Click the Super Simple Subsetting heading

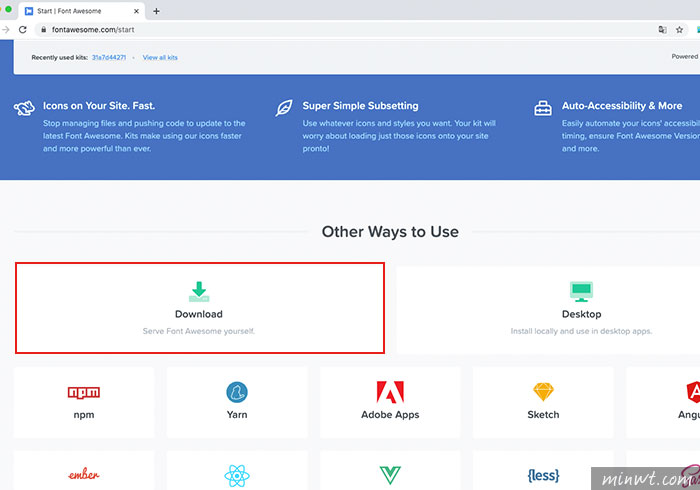point(360,106)
